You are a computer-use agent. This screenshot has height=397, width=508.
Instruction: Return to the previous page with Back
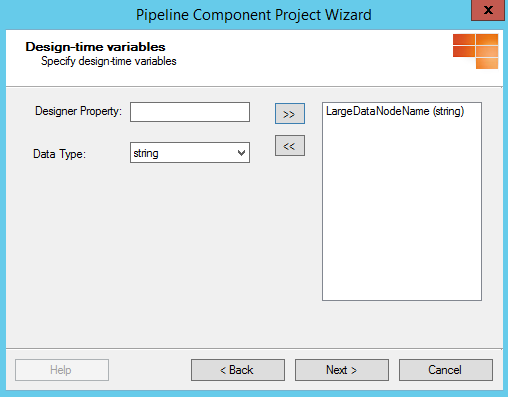pyautogui.click(x=238, y=370)
